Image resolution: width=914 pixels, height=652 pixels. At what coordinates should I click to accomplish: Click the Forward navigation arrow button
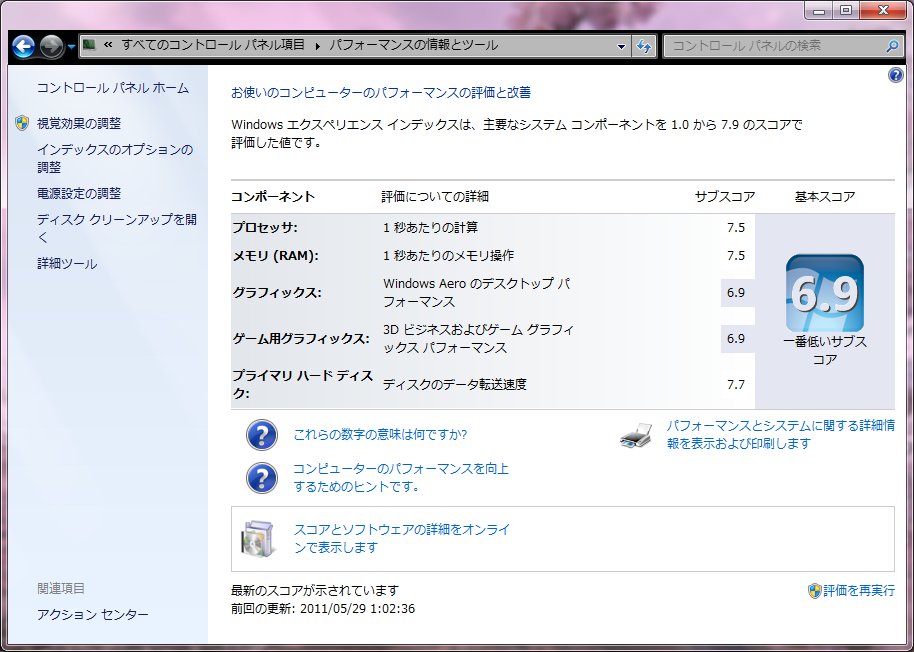pyautogui.click(x=52, y=46)
